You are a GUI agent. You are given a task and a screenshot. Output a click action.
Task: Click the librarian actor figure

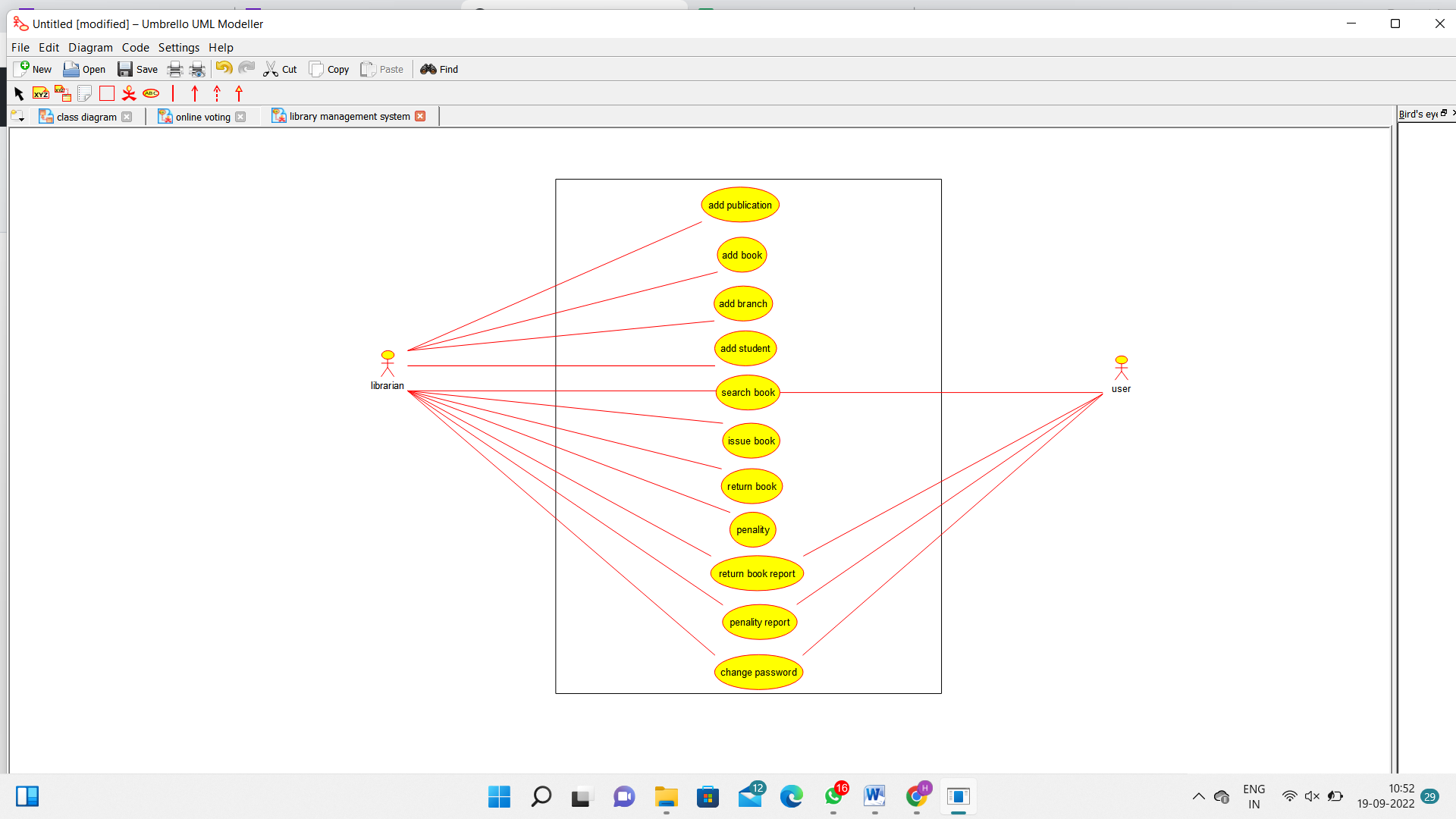[388, 363]
